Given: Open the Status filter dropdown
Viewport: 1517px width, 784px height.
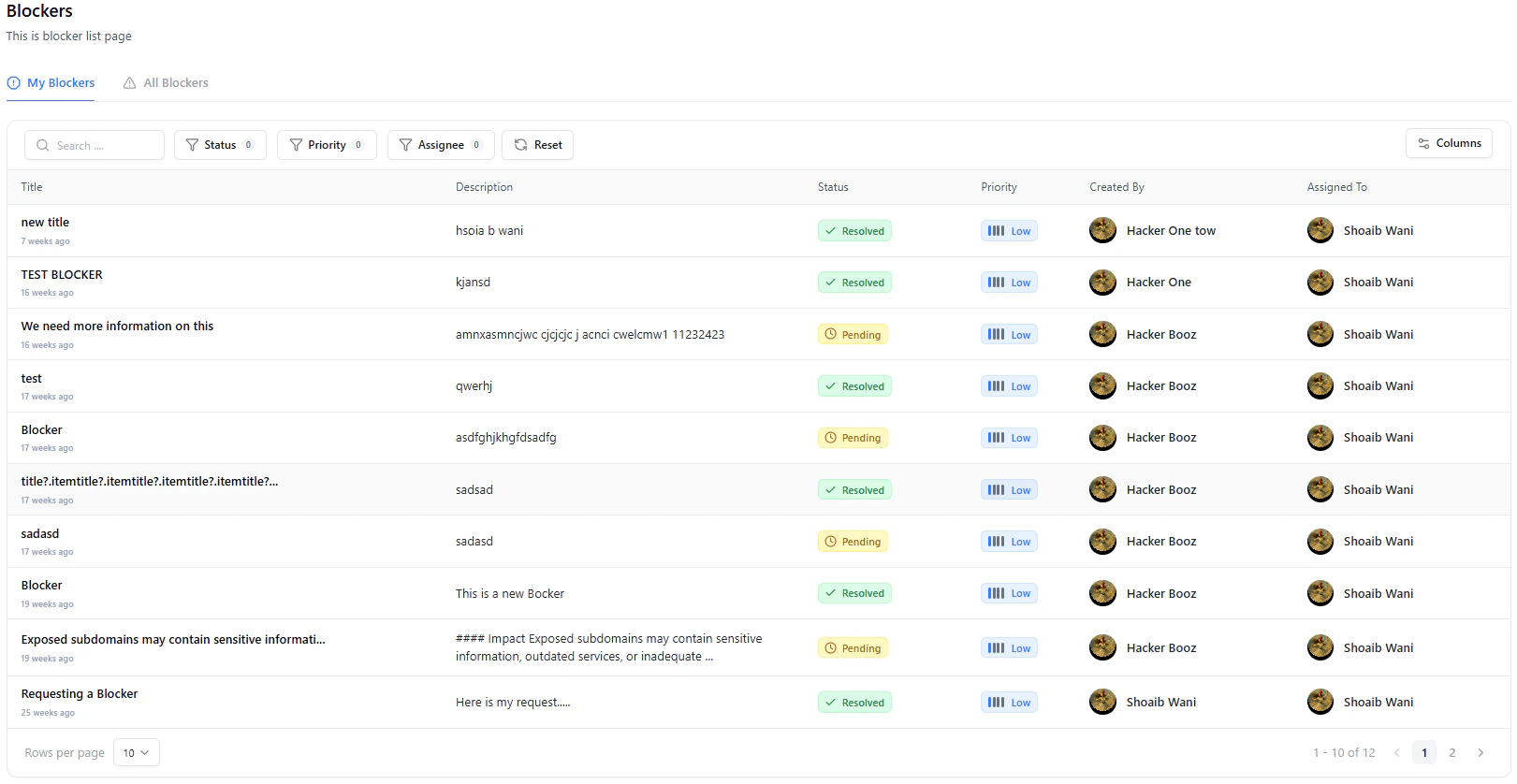Looking at the screenshot, I should pos(220,145).
